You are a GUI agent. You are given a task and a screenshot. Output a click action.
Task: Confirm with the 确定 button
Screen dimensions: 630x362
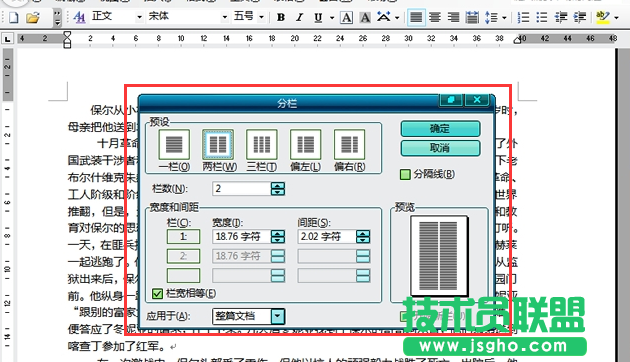point(440,129)
